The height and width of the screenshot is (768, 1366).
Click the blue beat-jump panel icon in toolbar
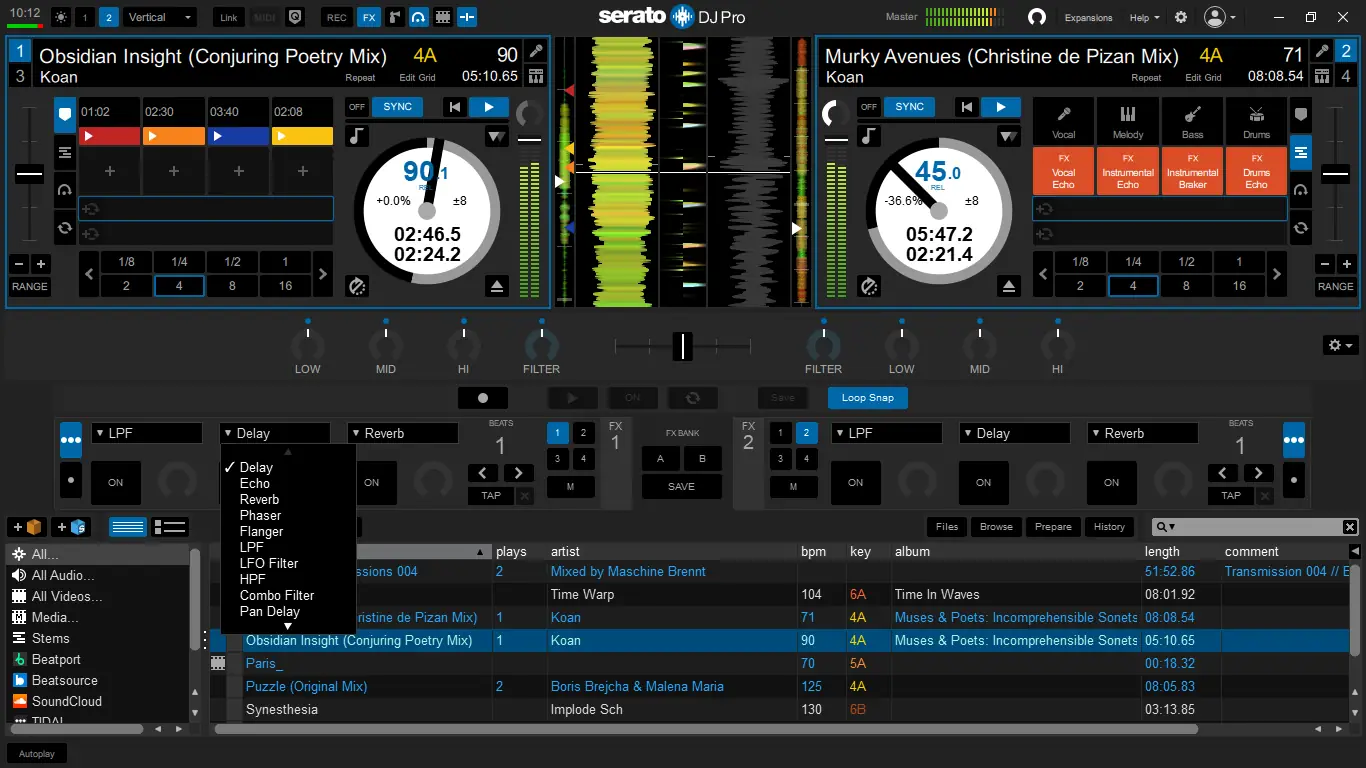tap(465, 17)
